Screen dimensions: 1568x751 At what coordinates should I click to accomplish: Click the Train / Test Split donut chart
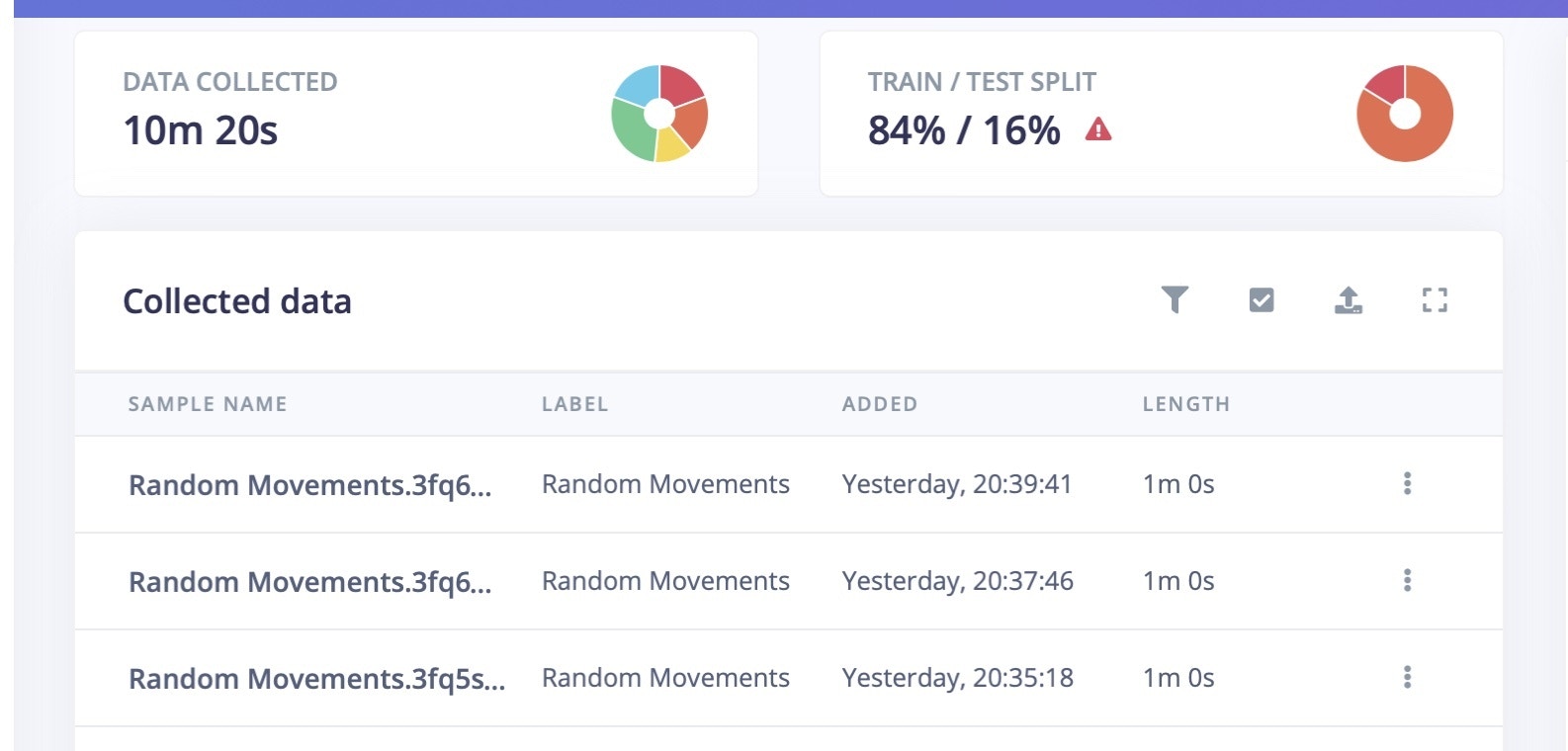(1405, 114)
